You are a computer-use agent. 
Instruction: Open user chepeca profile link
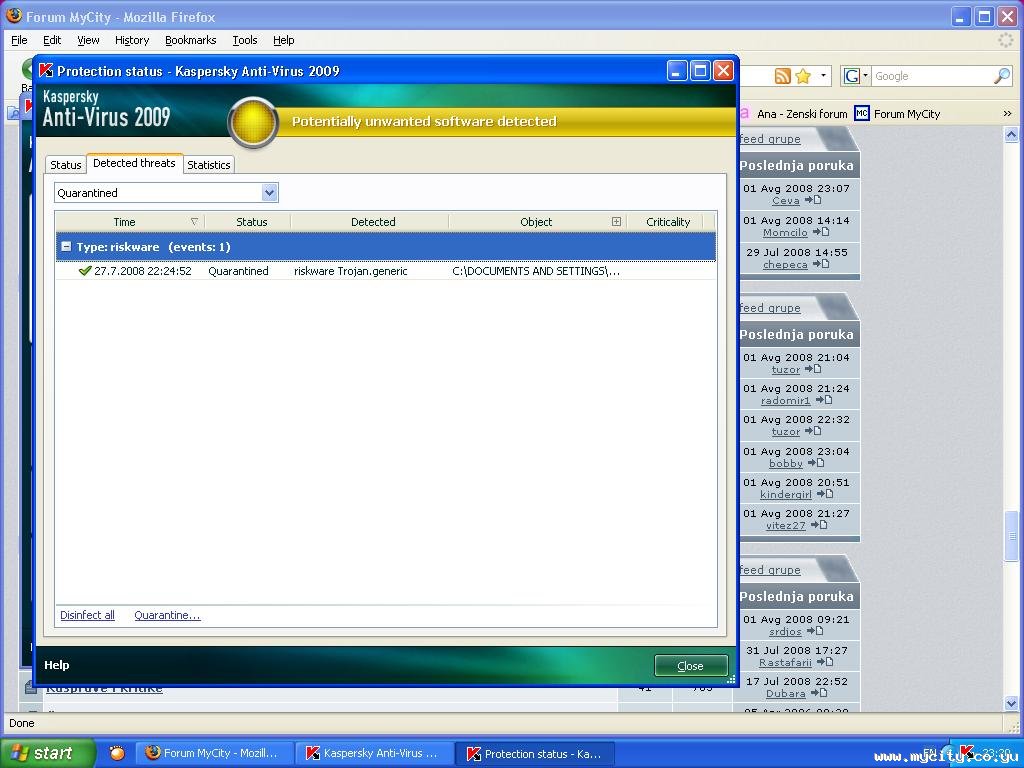tap(785, 264)
